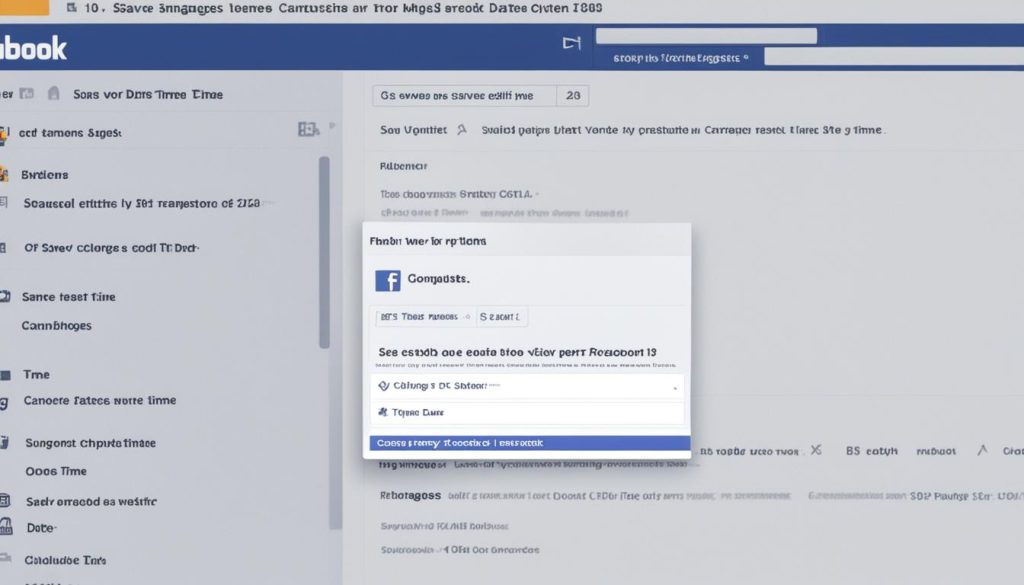Image resolution: width=1024 pixels, height=585 pixels.
Task: Click the lock icon left of 'Date'
Action: 5,527
